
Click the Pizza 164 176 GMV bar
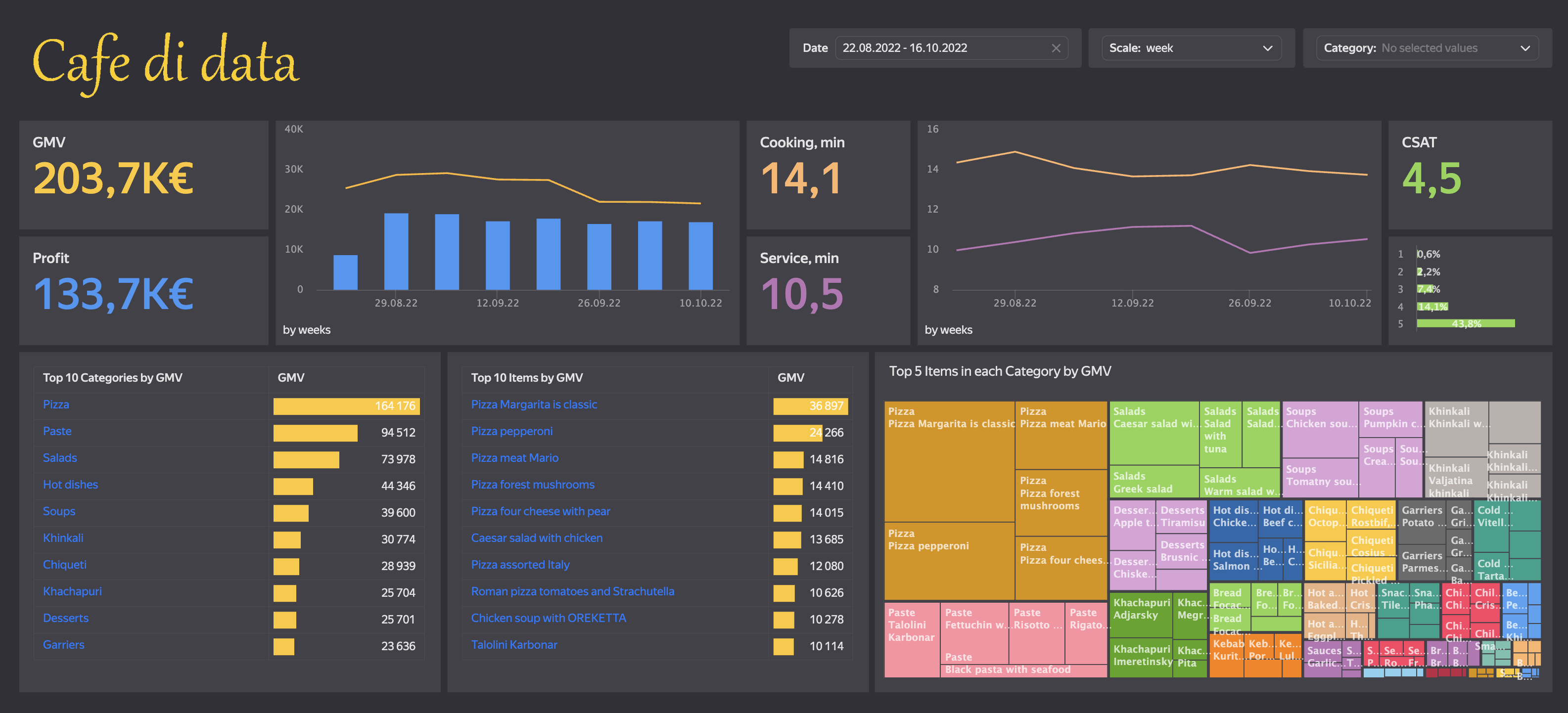click(346, 406)
